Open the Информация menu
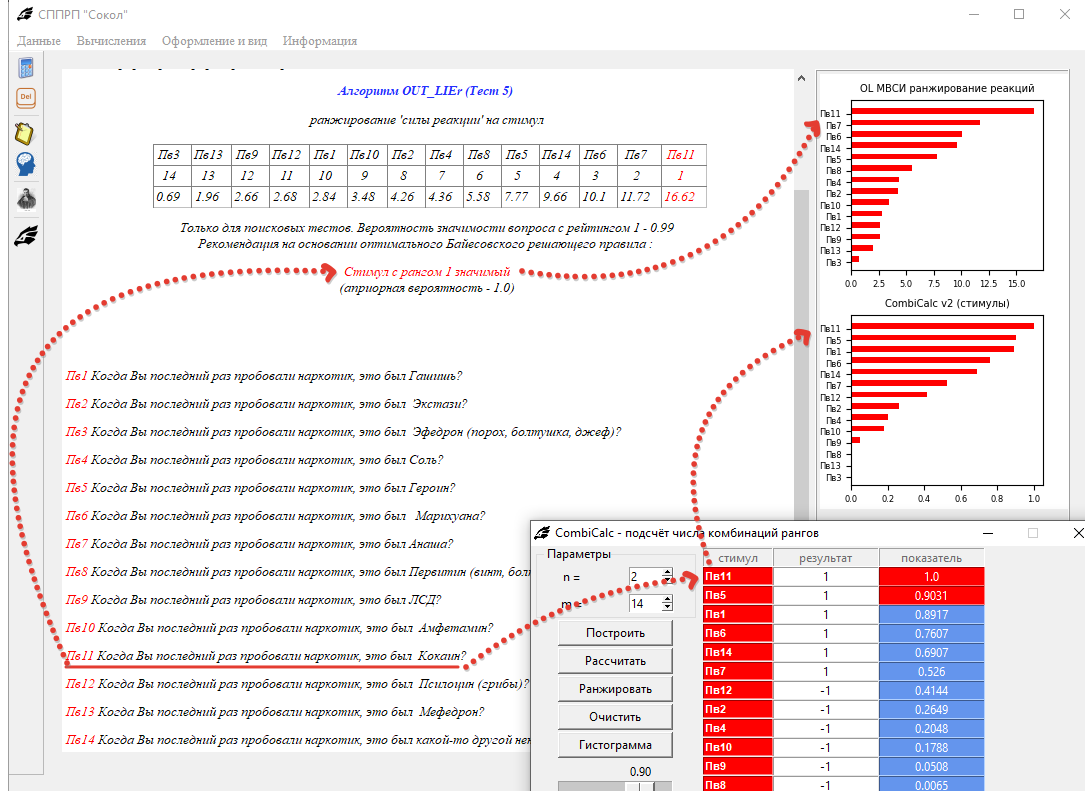 pyautogui.click(x=319, y=41)
